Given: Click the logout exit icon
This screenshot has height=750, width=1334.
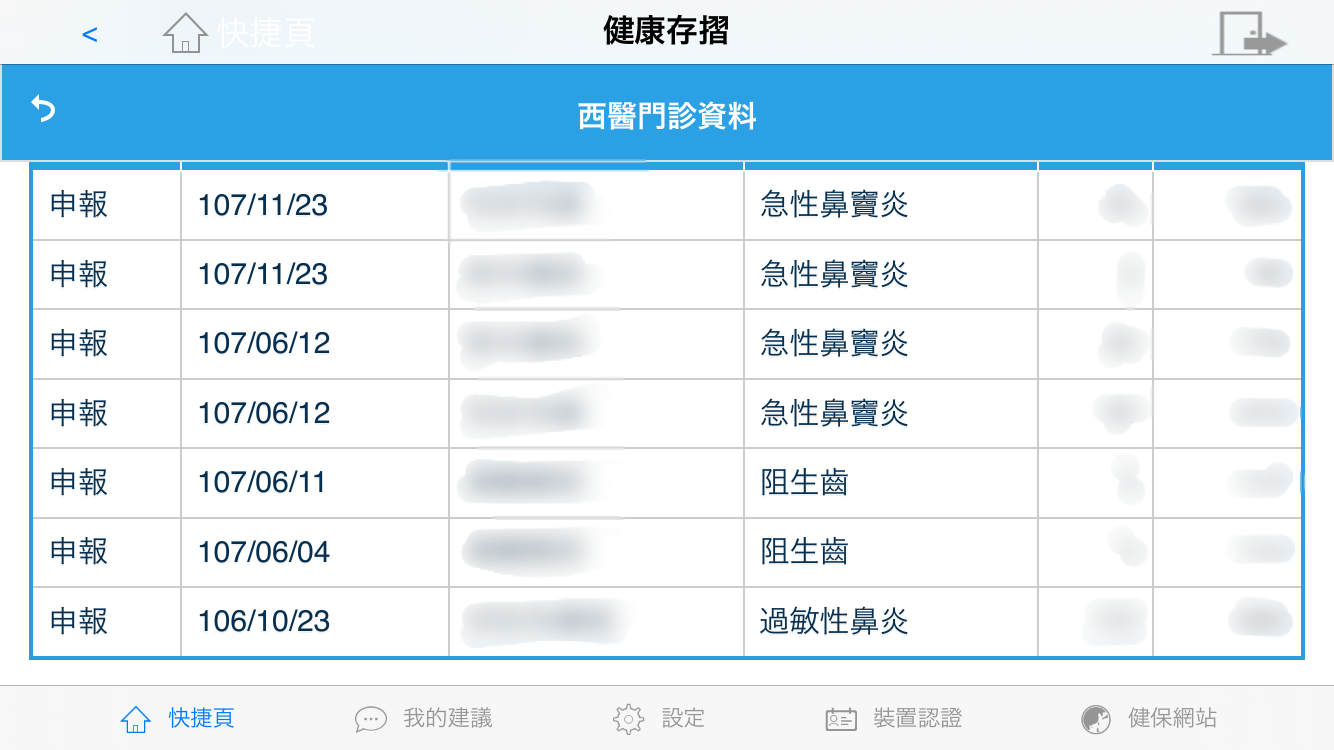Looking at the screenshot, I should [x=1249, y=33].
